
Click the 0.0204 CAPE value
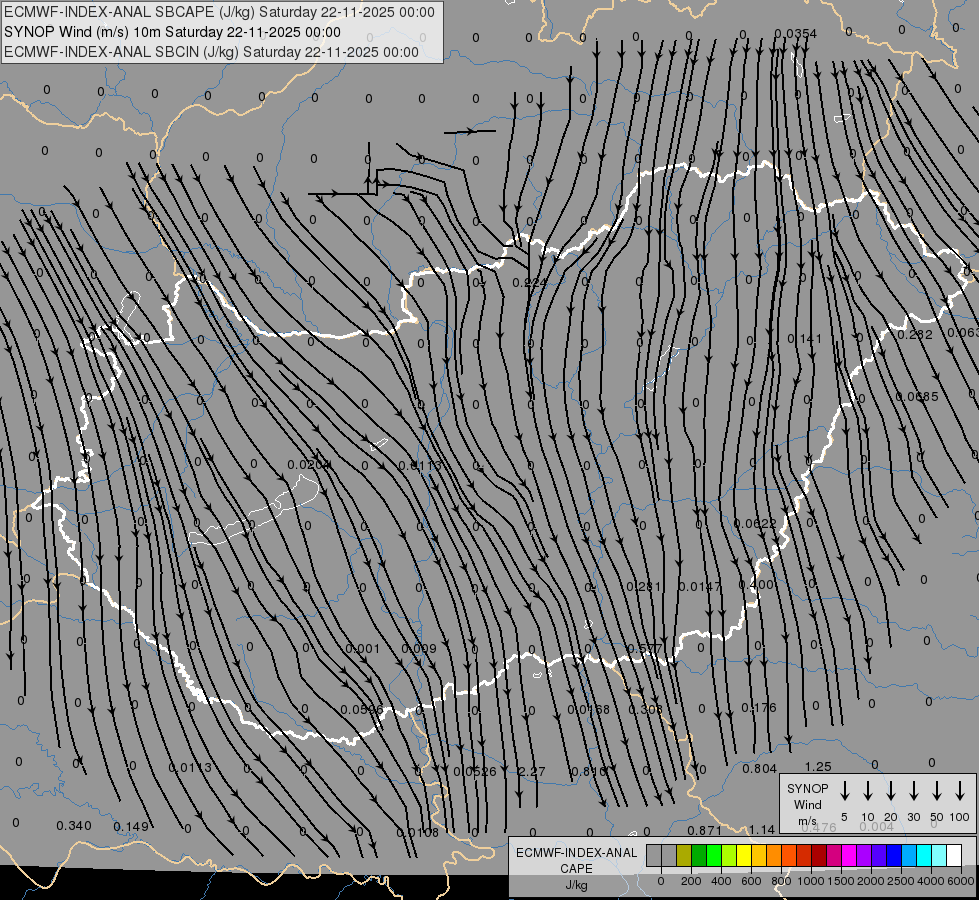(308, 464)
